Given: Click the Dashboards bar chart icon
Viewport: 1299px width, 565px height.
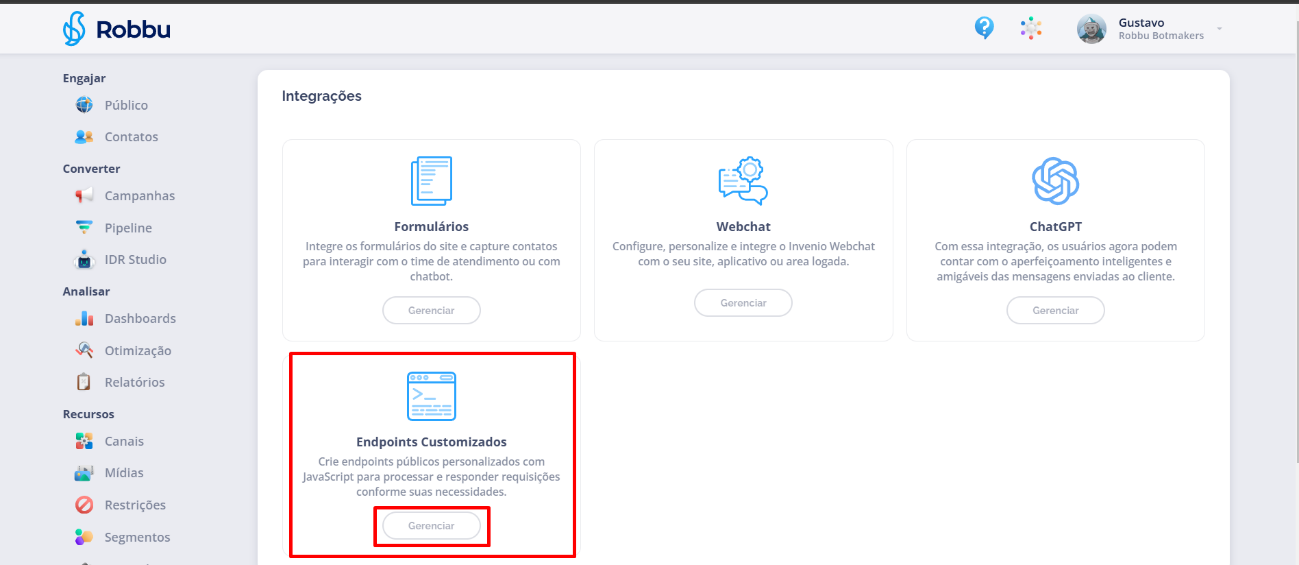Looking at the screenshot, I should point(85,319).
